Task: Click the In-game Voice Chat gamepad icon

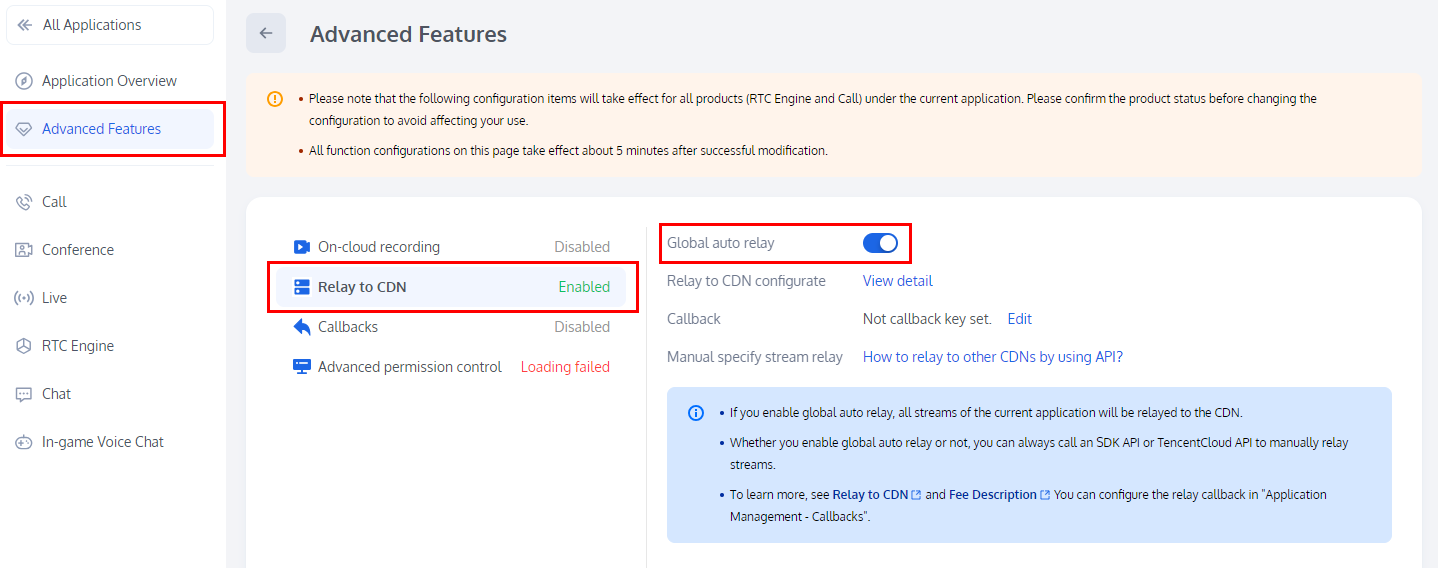Action: (x=24, y=442)
